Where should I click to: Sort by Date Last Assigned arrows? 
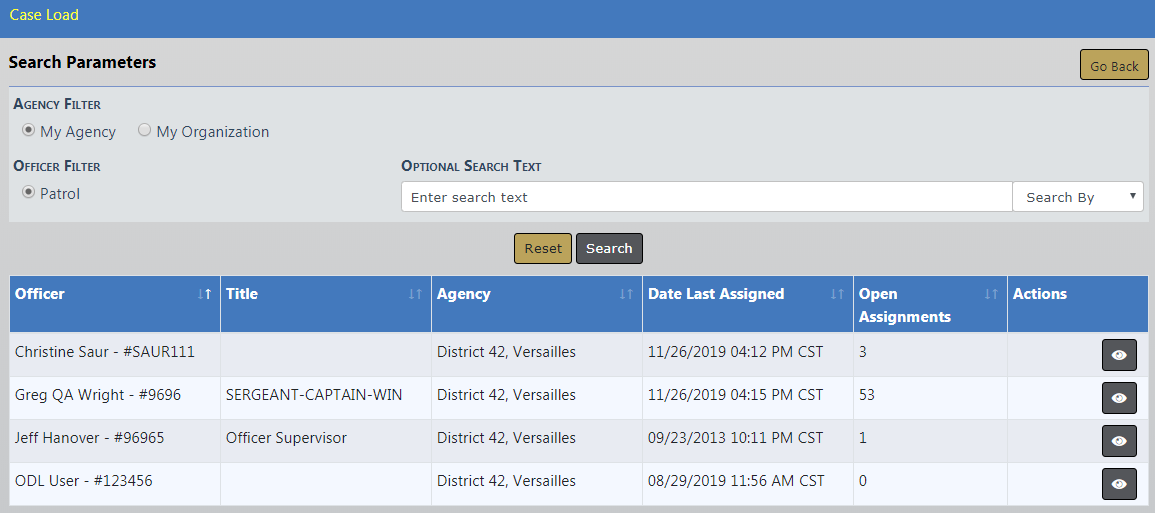tap(837, 294)
